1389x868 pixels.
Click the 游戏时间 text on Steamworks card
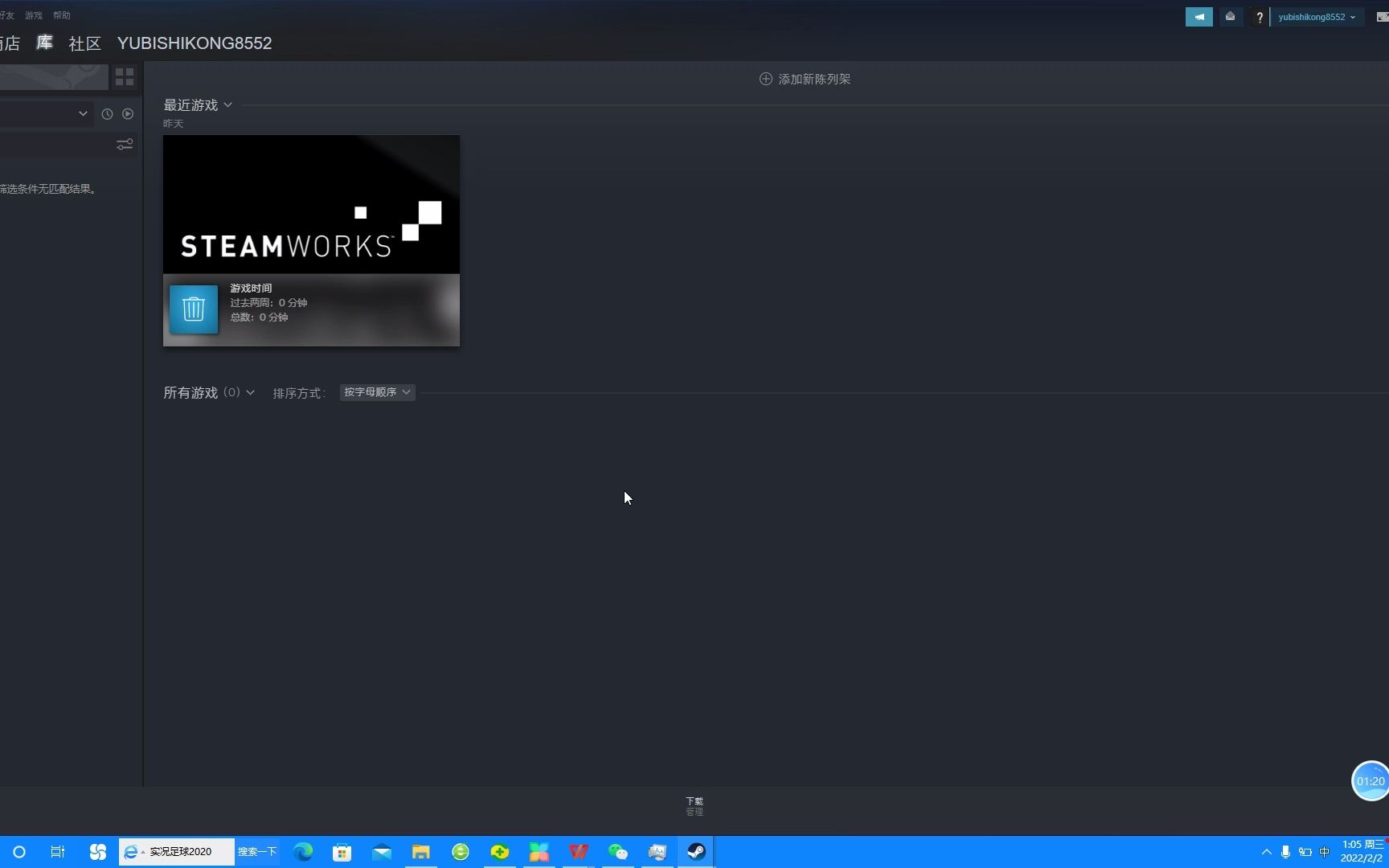(x=251, y=289)
